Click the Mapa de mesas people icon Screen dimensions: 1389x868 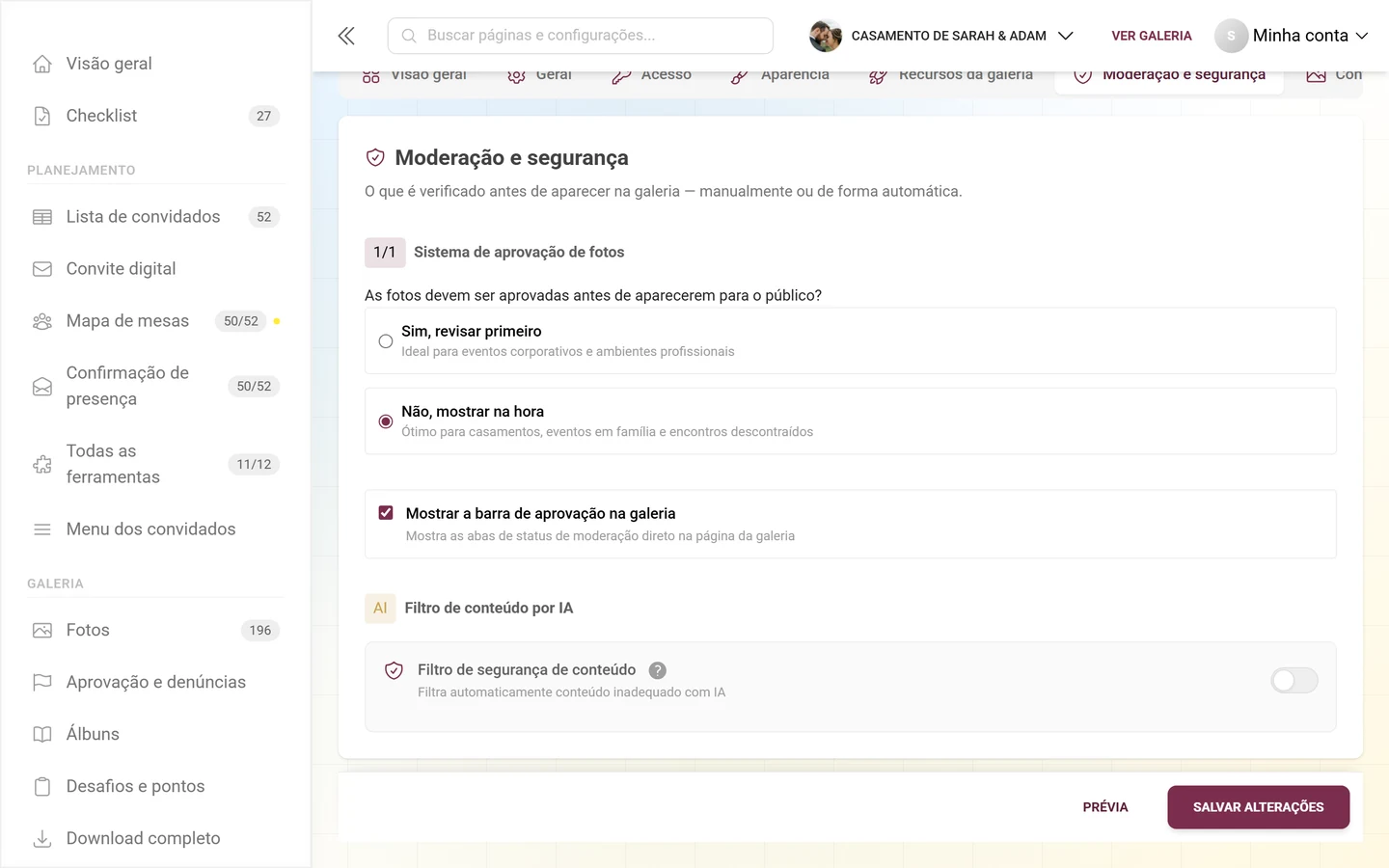42,321
